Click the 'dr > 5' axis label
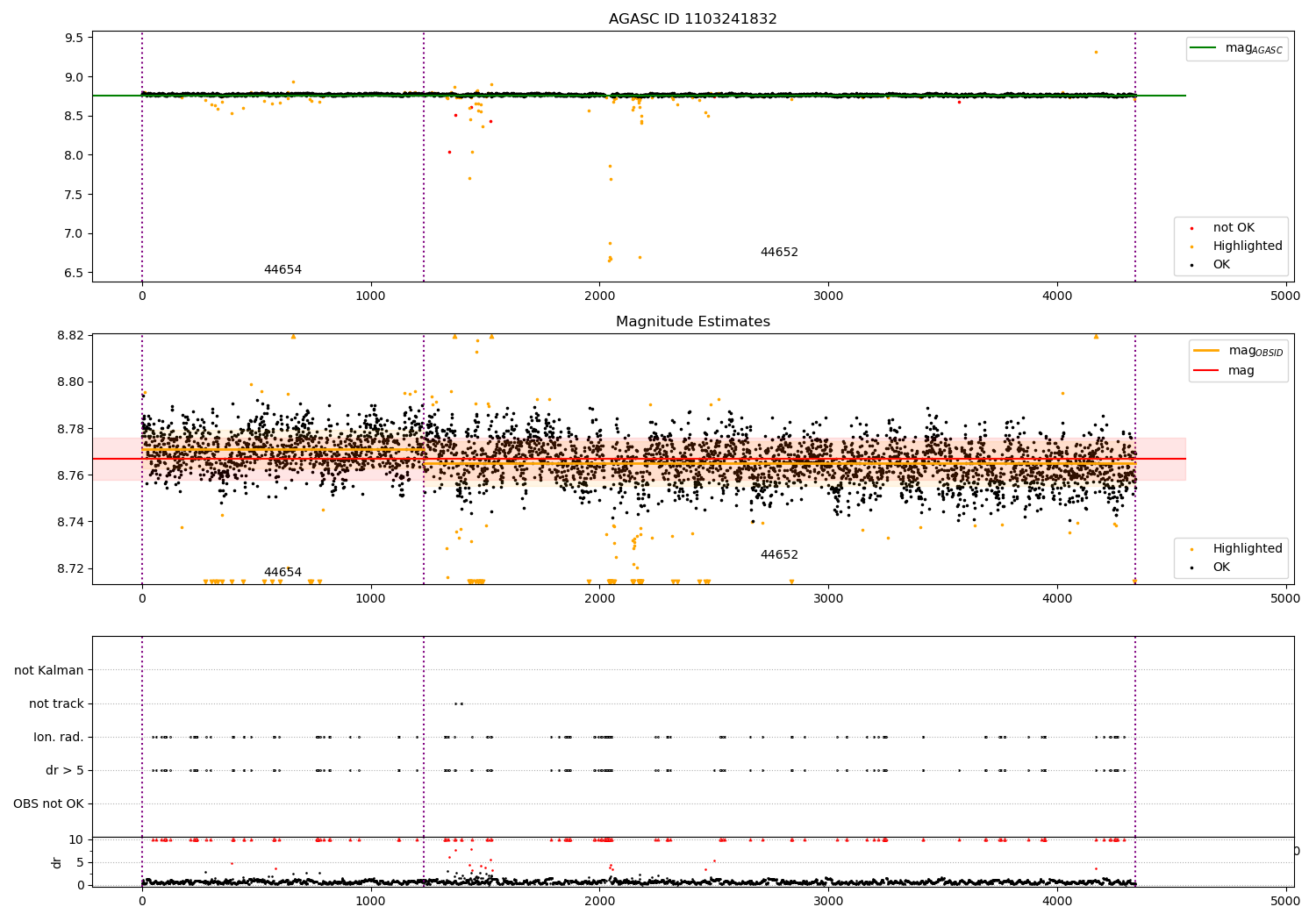Image resolution: width=1316 pixels, height=921 pixels. (65, 770)
